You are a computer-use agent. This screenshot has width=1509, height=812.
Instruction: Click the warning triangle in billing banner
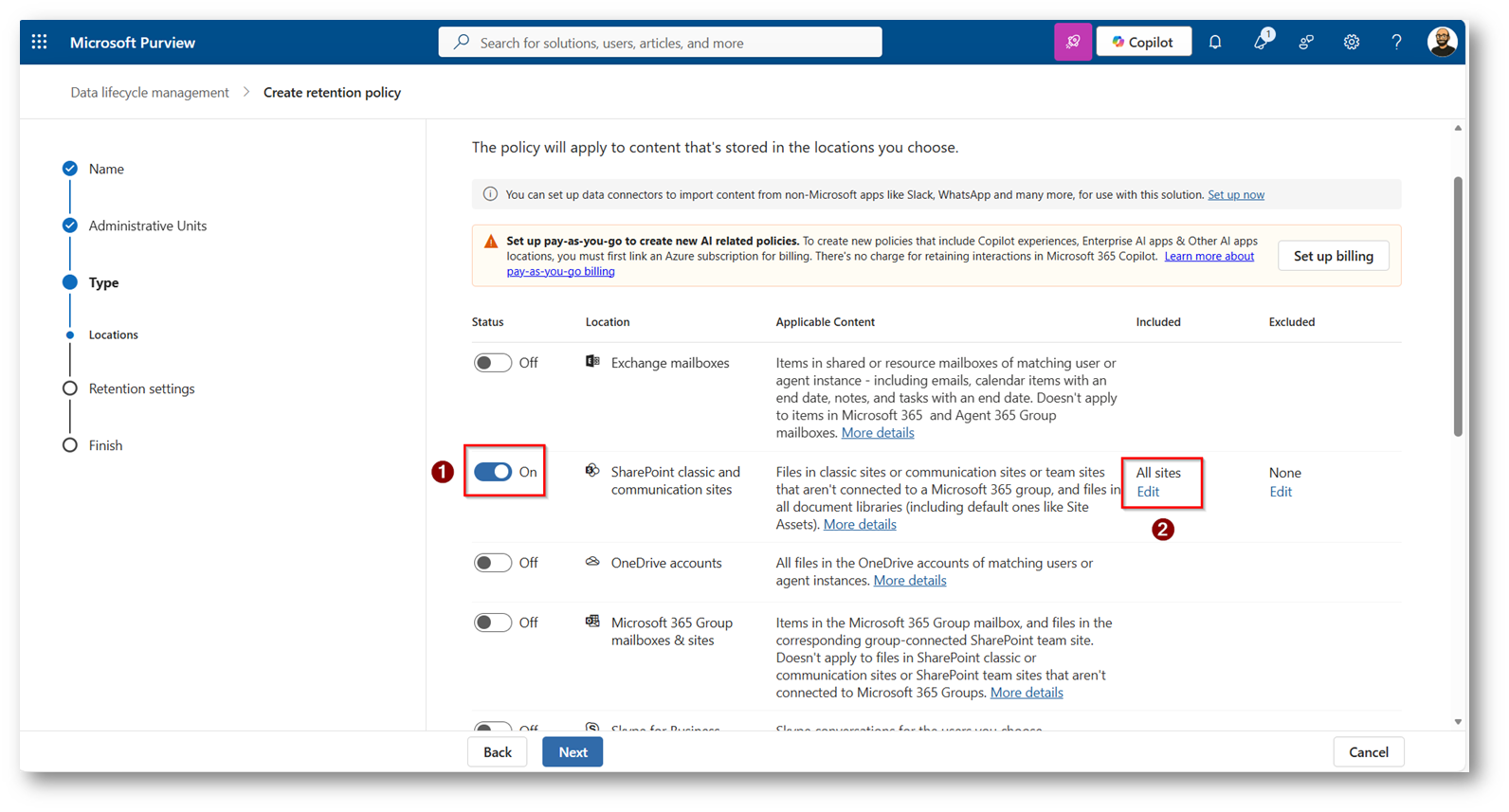coord(491,242)
